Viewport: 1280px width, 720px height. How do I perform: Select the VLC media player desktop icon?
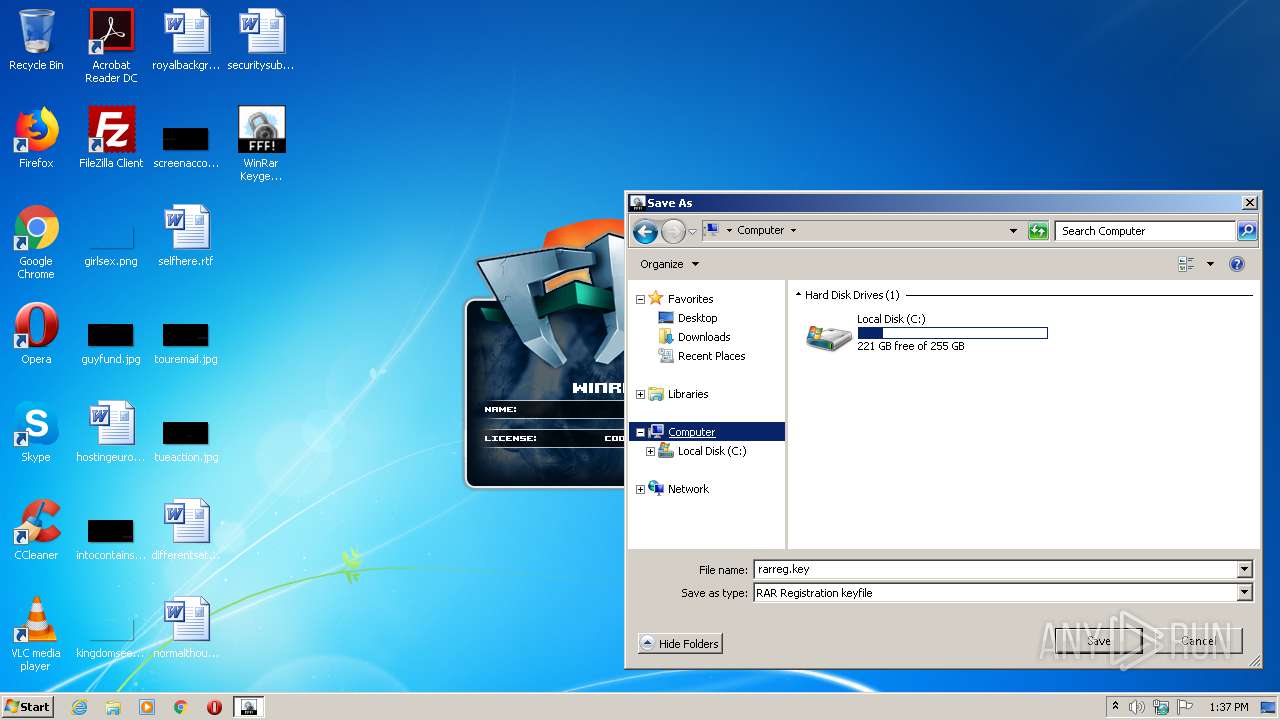click(x=36, y=635)
